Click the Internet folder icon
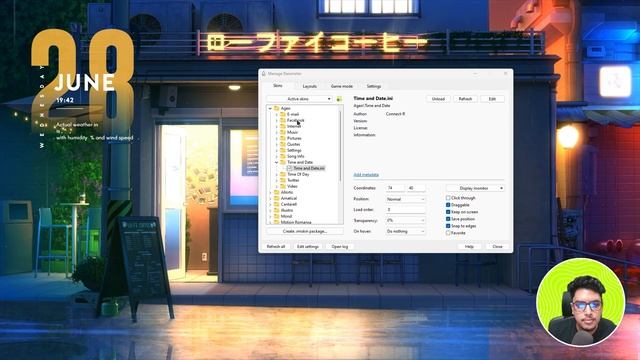 283,126
